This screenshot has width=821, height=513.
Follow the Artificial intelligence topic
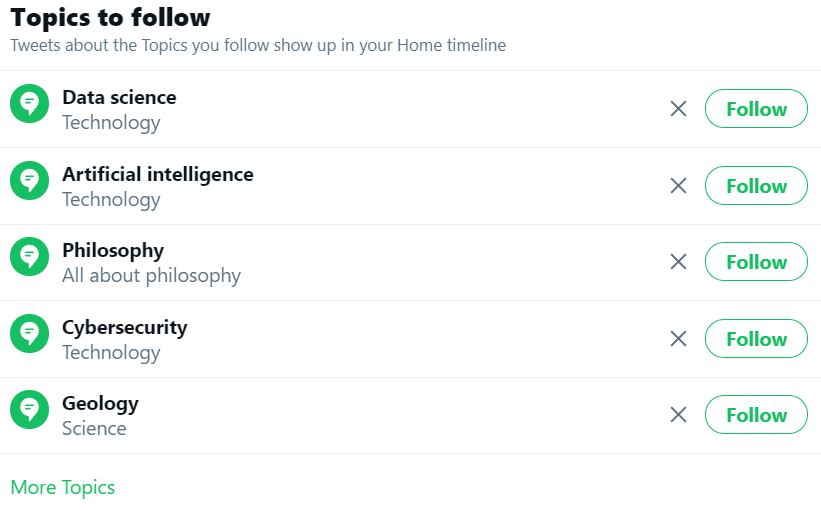coord(756,186)
